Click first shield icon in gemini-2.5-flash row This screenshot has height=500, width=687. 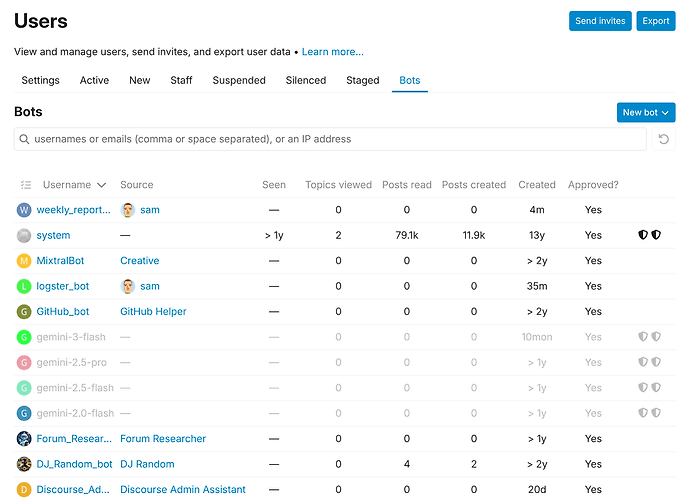pos(643,387)
